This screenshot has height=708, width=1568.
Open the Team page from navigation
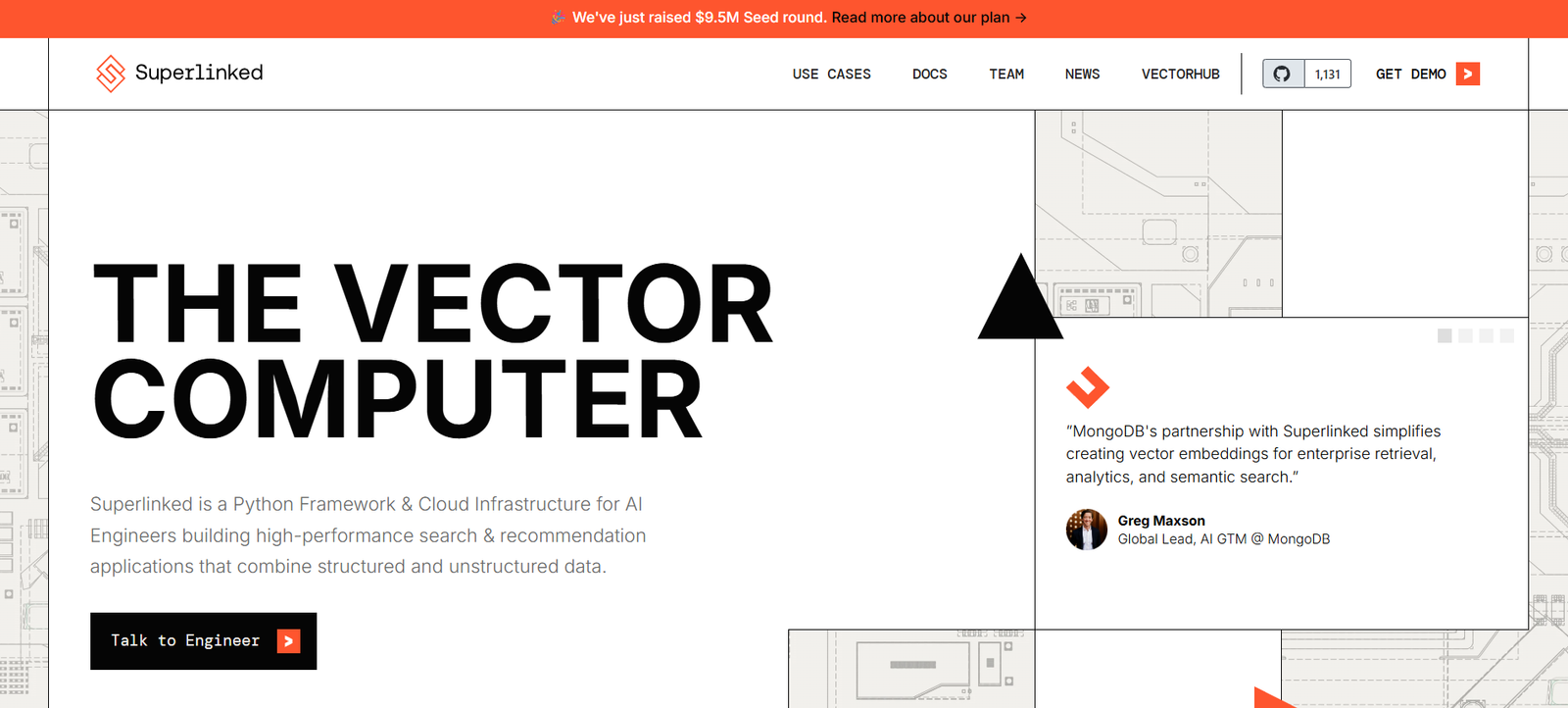(x=1006, y=74)
